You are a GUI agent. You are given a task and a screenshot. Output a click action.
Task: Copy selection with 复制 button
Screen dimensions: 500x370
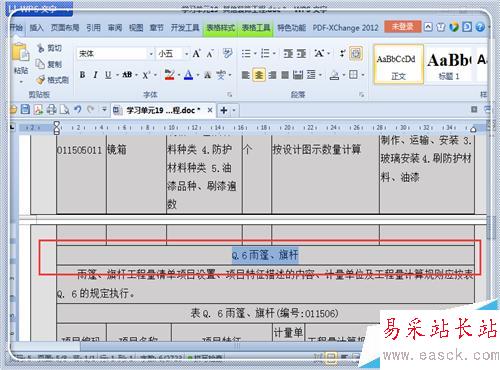(49, 64)
